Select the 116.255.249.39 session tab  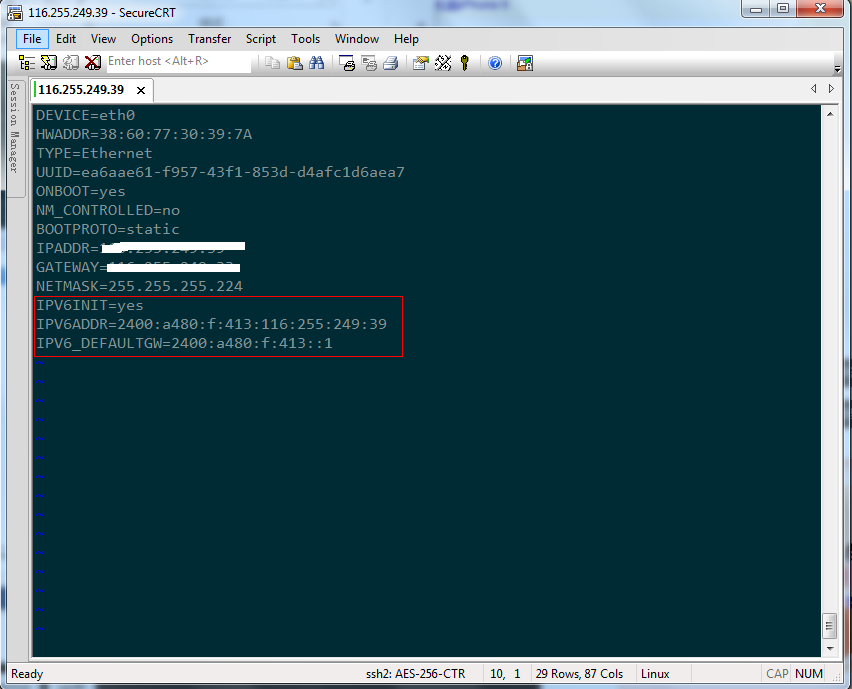coord(80,90)
